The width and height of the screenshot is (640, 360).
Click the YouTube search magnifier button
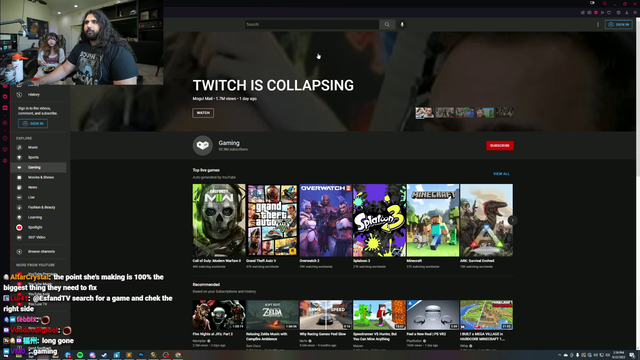[x=387, y=24]
